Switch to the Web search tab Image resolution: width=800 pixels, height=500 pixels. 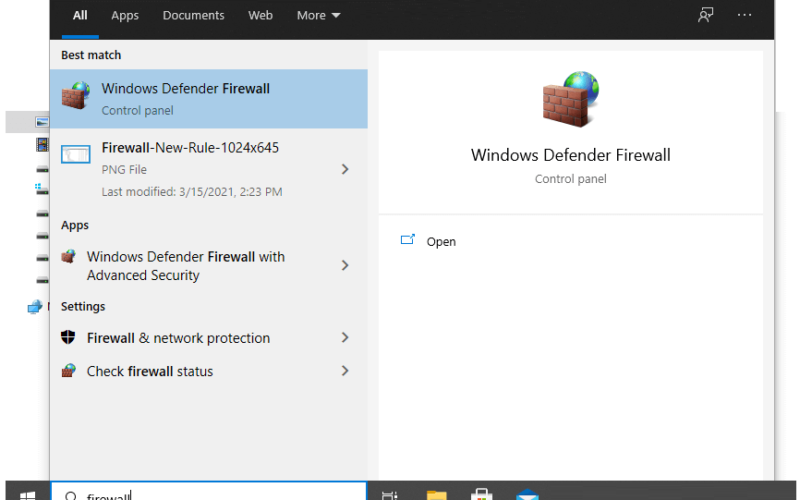click(260, 15)
